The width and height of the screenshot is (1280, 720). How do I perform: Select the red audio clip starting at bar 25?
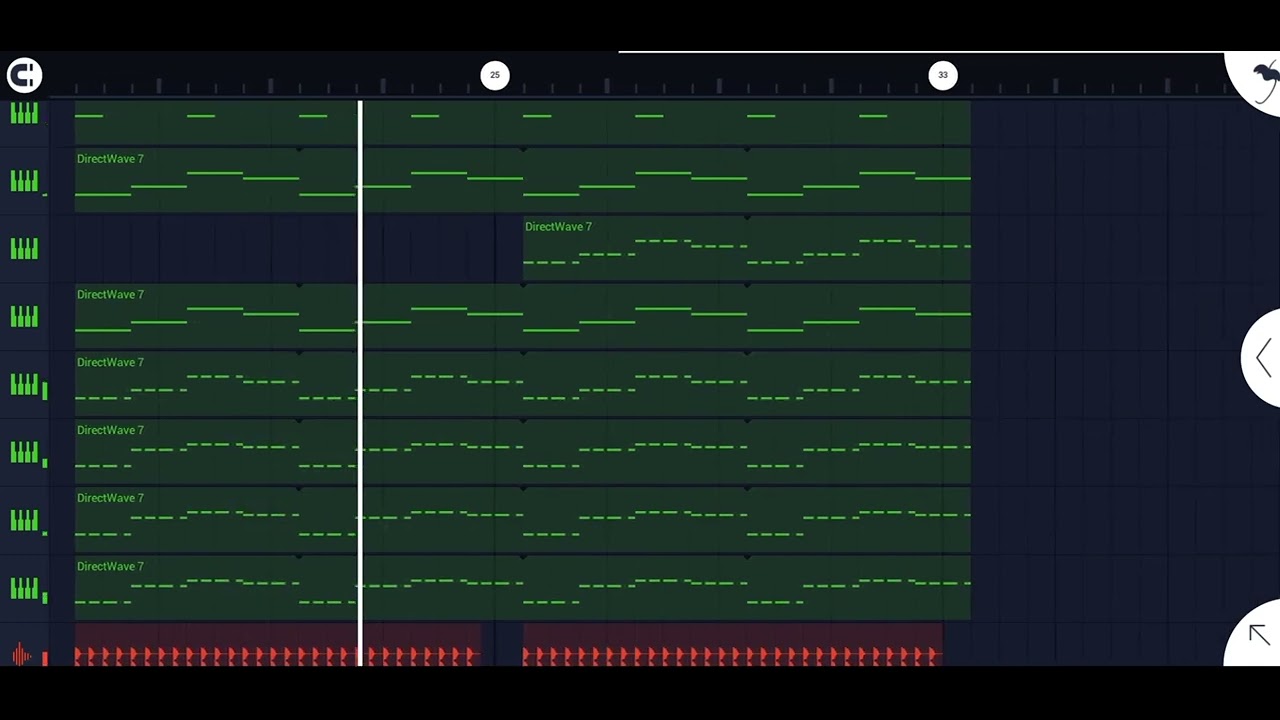coord(732,645)
